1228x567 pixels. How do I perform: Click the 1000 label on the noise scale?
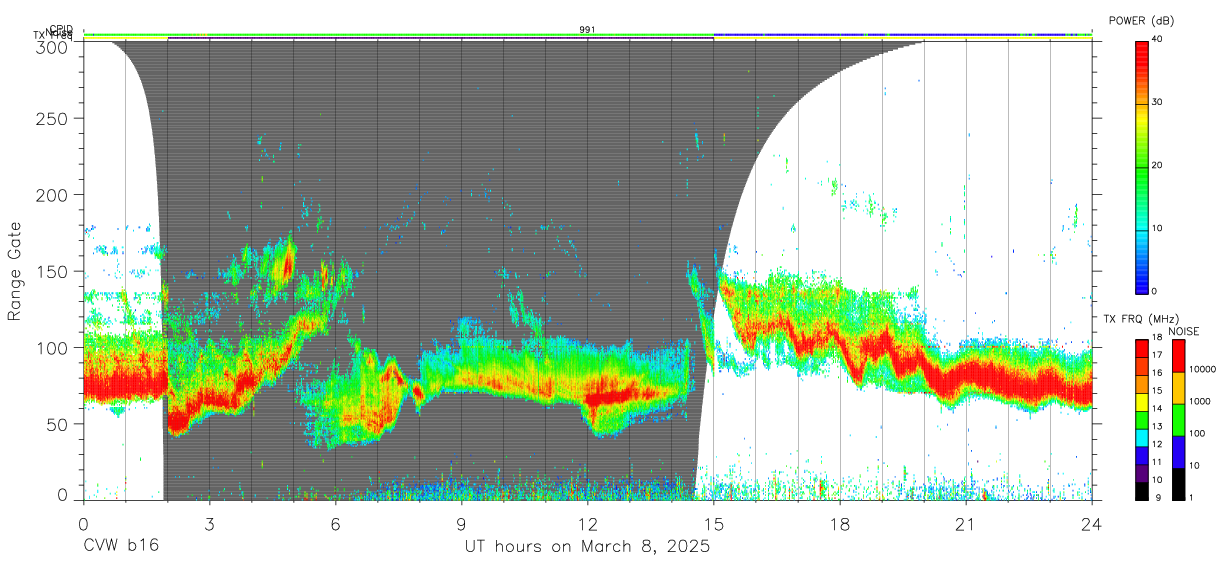(1200, 401)
